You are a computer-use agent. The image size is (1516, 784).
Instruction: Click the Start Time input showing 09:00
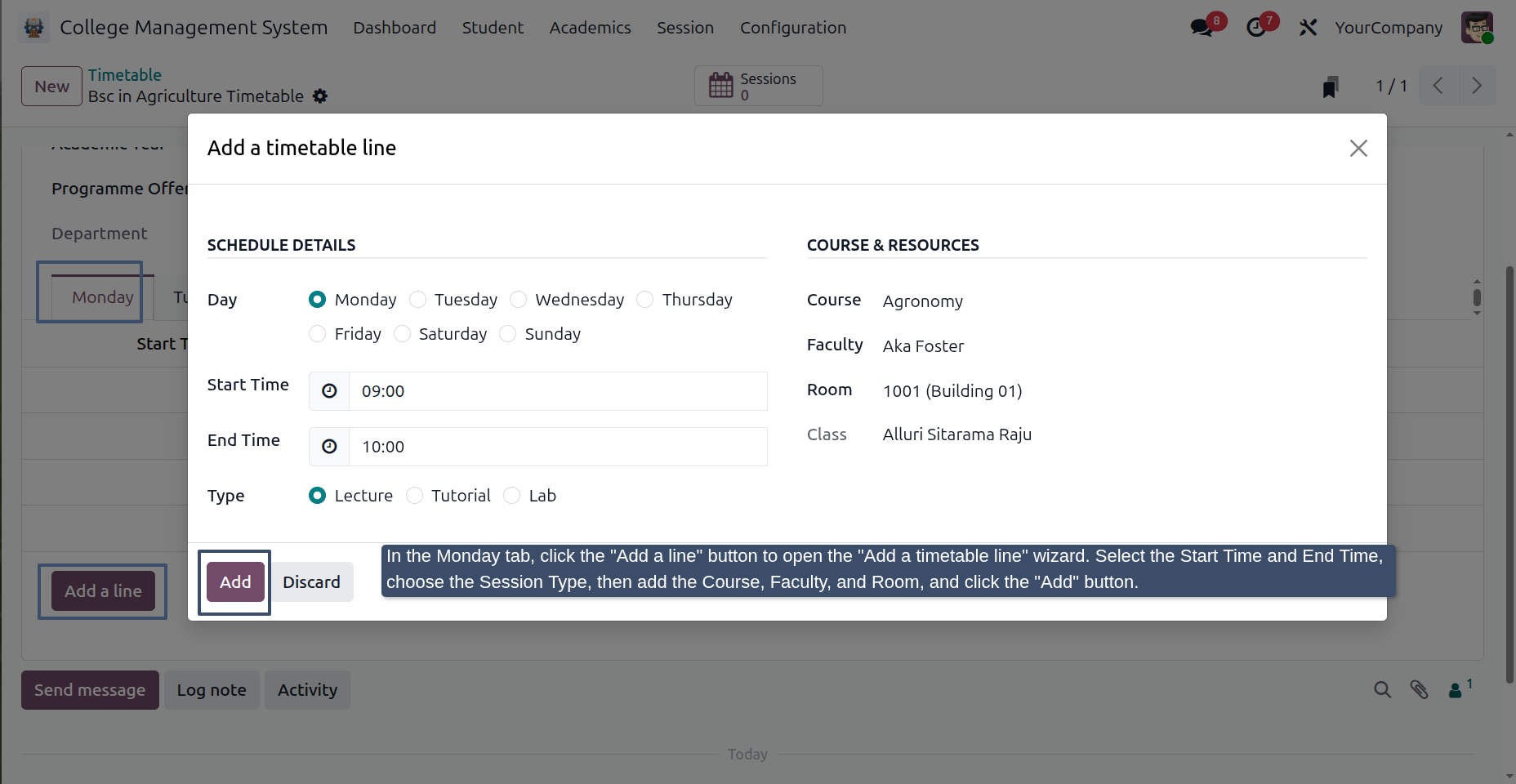[x=558, y=391]
